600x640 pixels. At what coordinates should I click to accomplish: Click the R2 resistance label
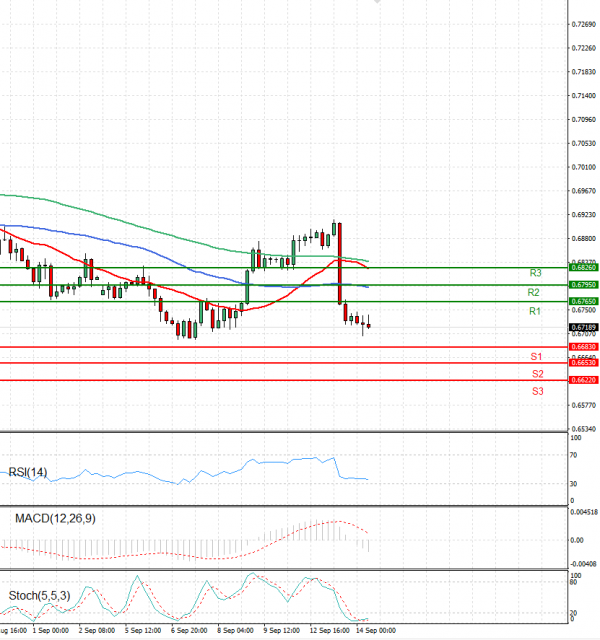(533, 292)
